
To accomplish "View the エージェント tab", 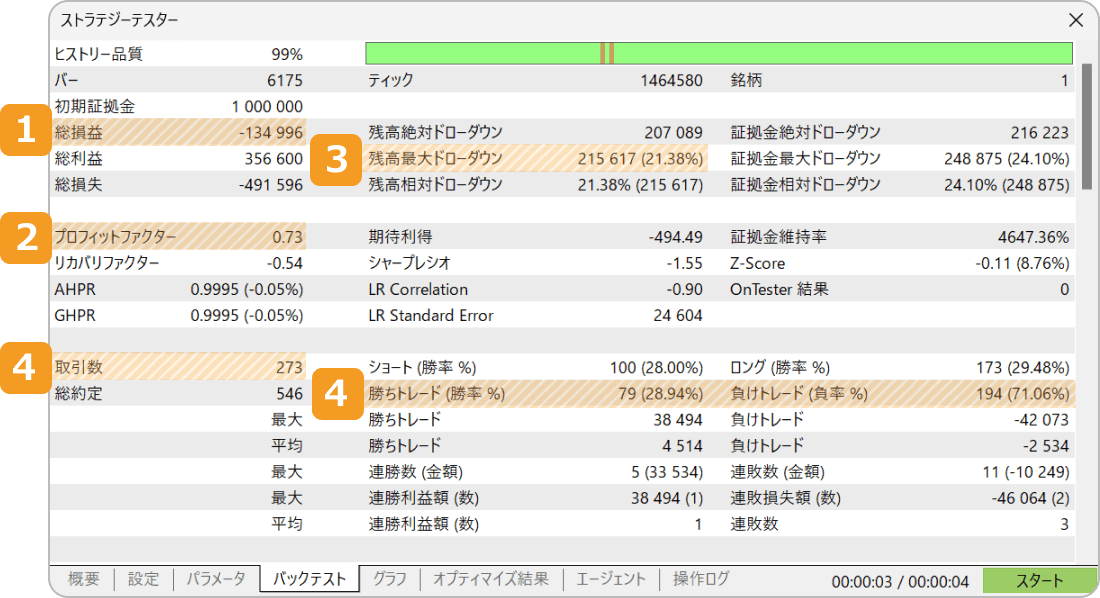I will click(x=610, y=577).
